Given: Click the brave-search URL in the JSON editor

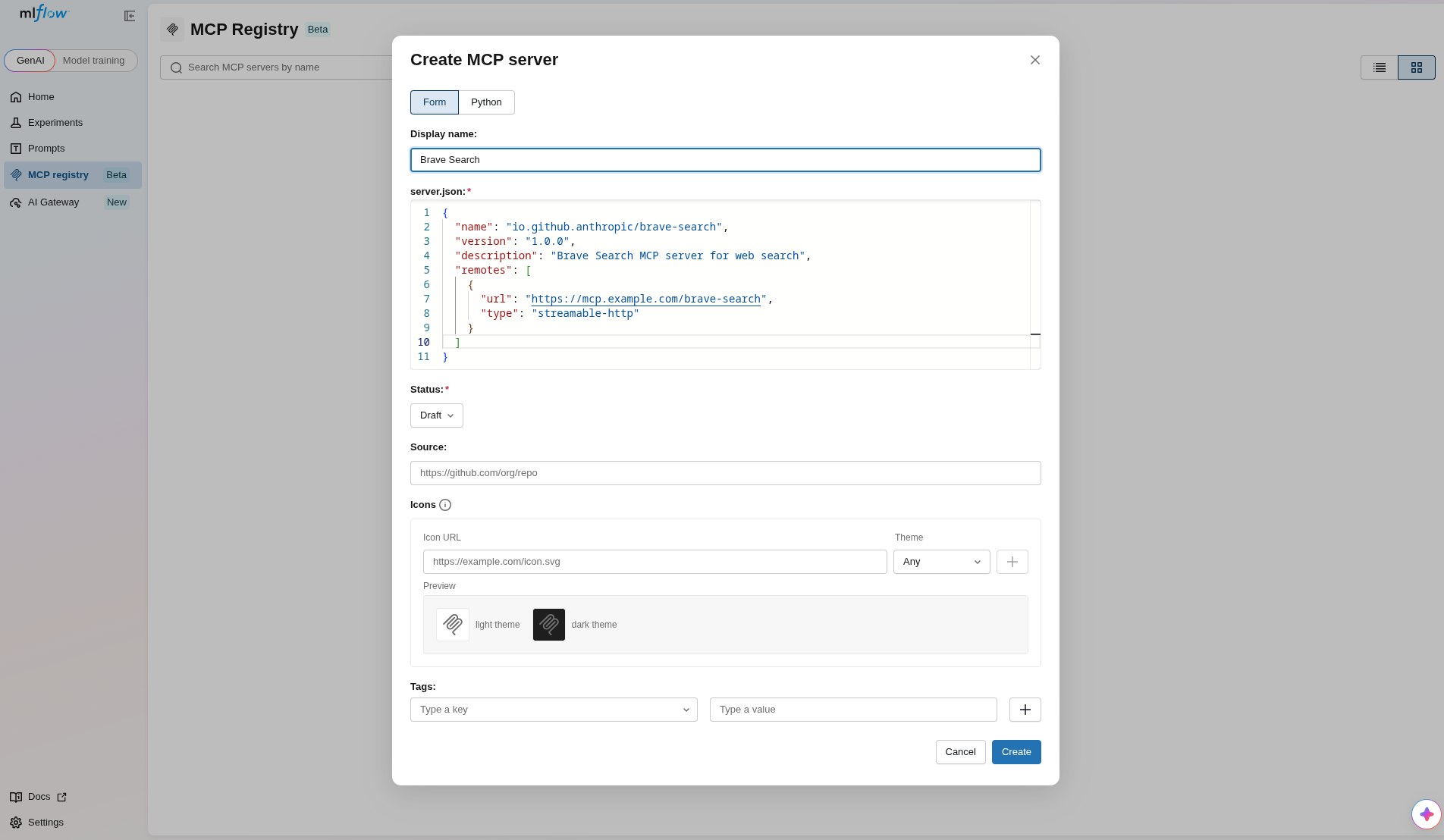Looking at the screenshot, I should tap(646, 299).
